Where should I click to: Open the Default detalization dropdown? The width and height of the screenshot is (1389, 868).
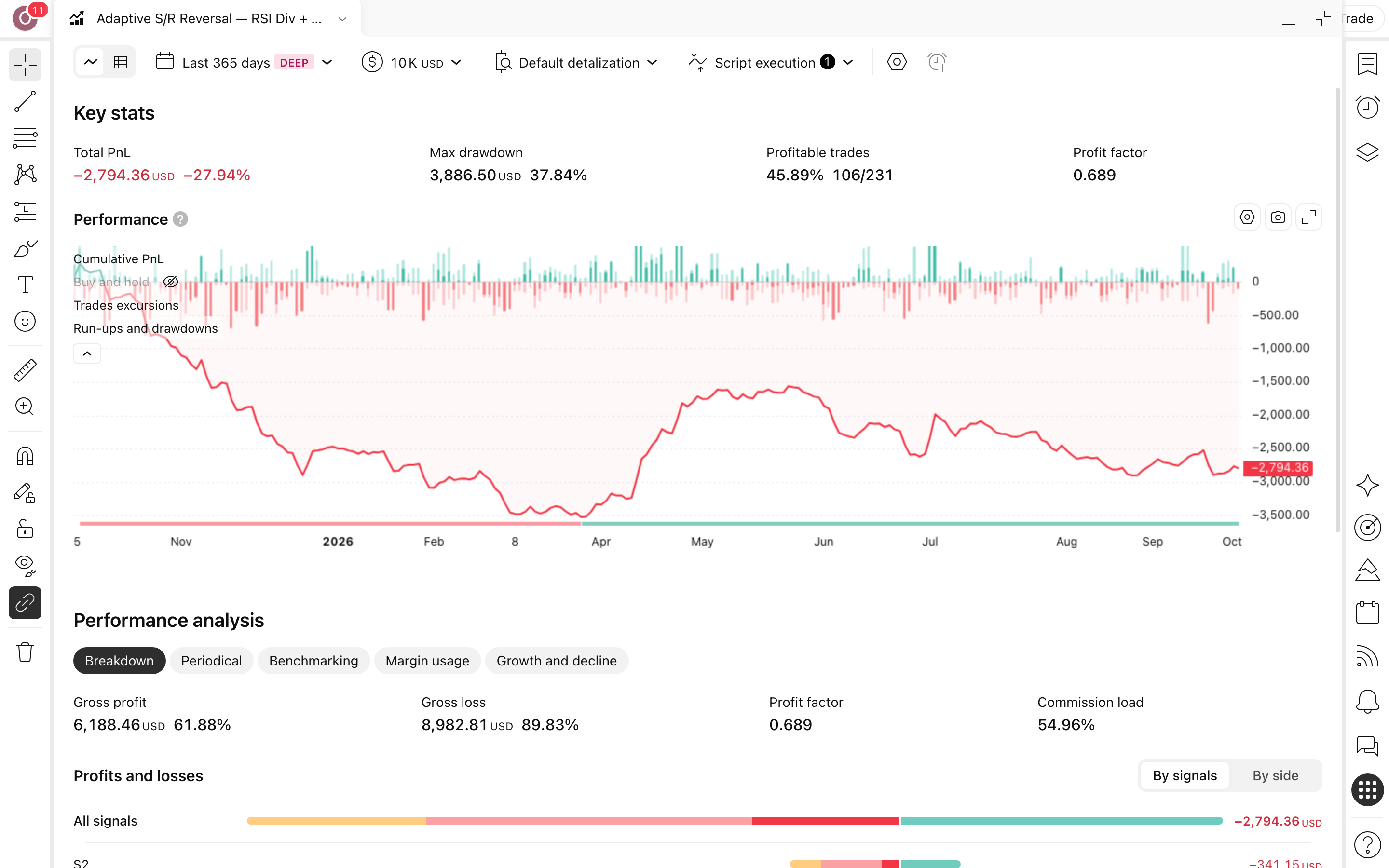(576, 63)
